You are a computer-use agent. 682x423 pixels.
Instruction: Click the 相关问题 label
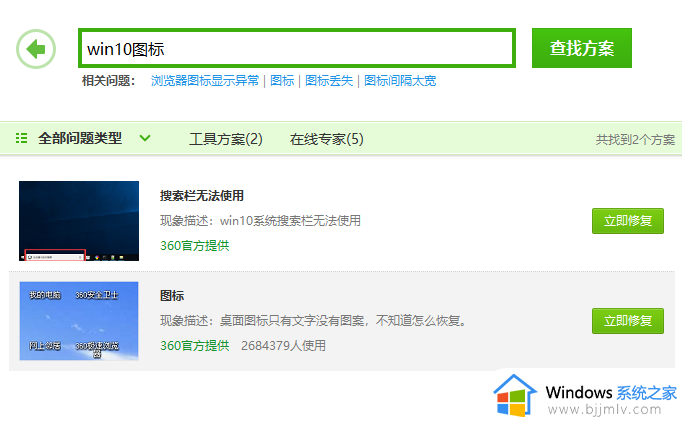click(x=108, y=81)
